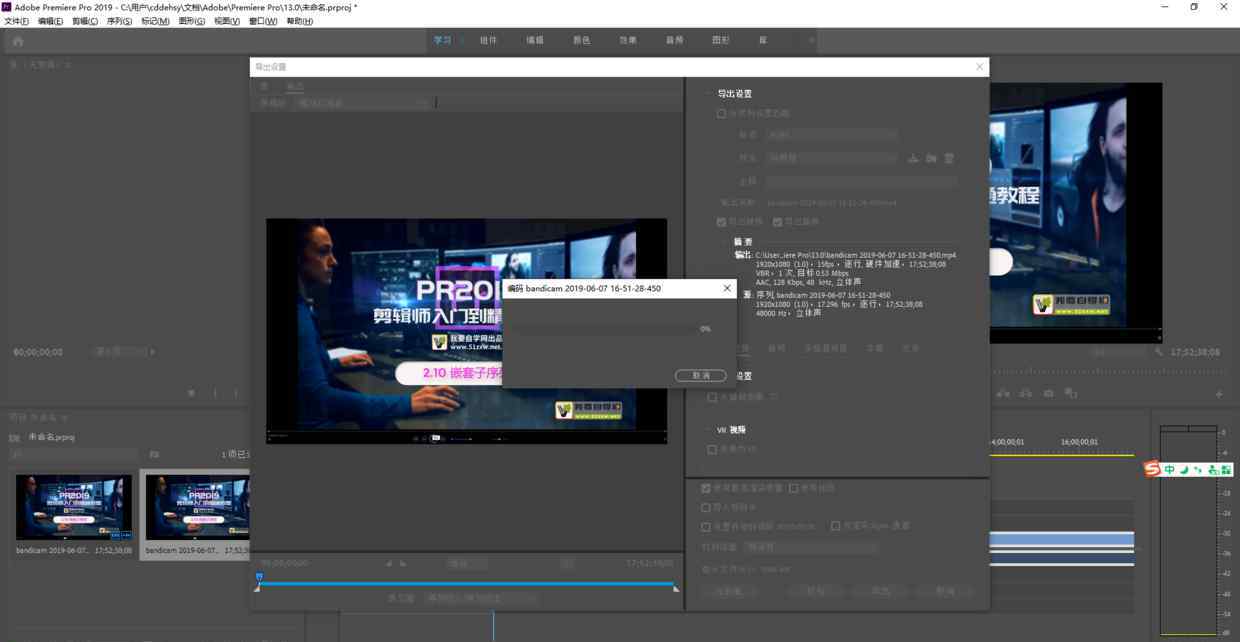Click the out-point marker on export timeline
The width and height of the screenshot is (1240, 642).
[x=676, y=588]
